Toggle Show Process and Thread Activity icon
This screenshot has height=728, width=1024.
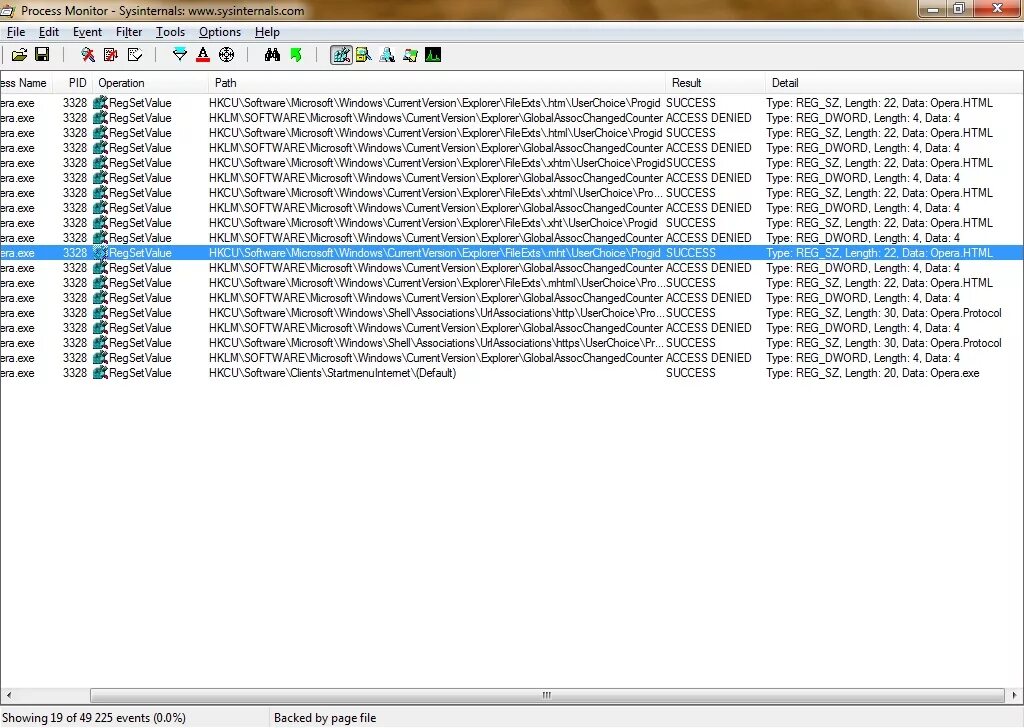pyautogui.click(x=410, y=55)
